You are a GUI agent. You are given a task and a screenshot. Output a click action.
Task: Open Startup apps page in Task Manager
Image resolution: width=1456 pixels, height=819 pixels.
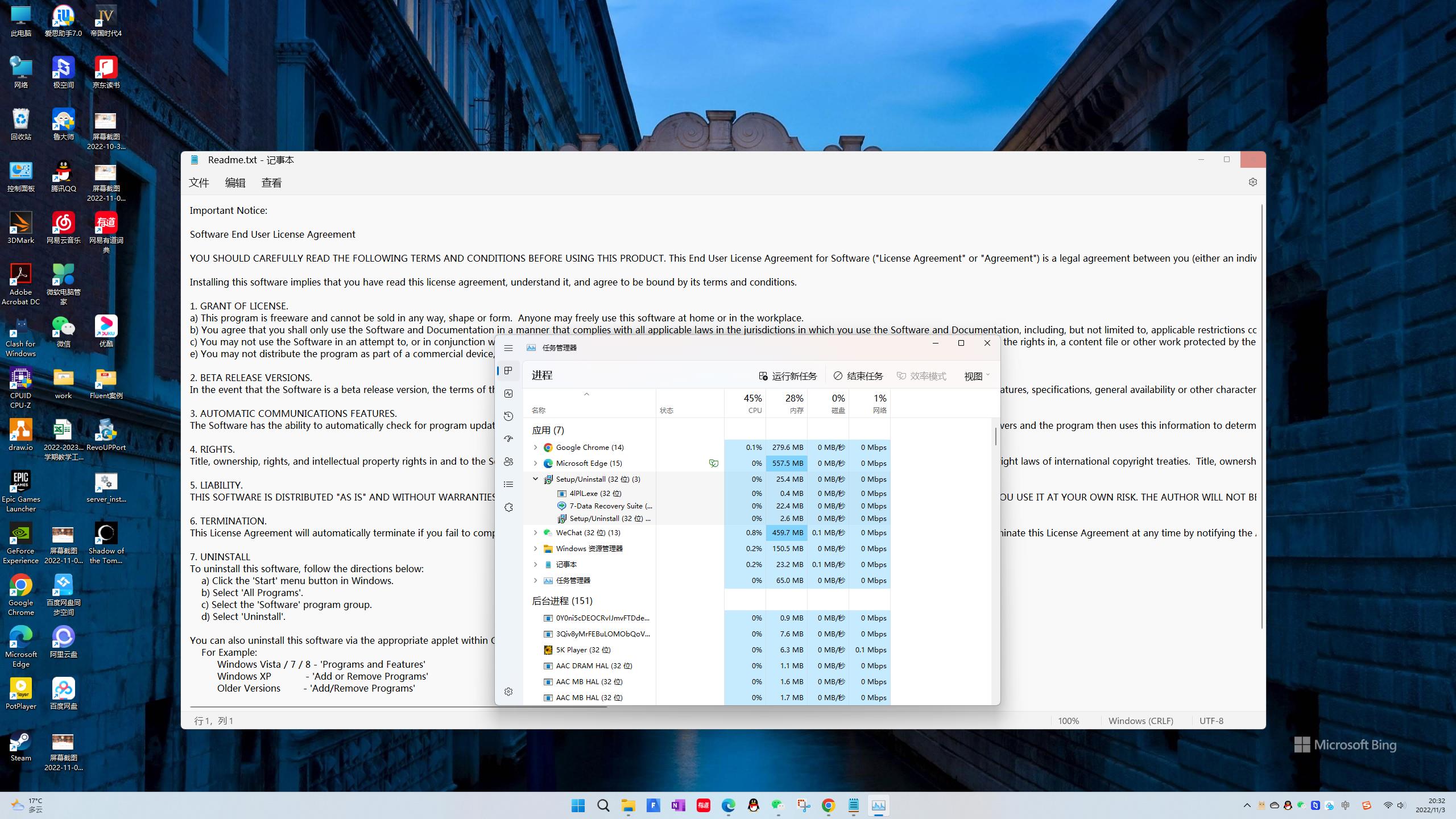(x=508, y=439)
